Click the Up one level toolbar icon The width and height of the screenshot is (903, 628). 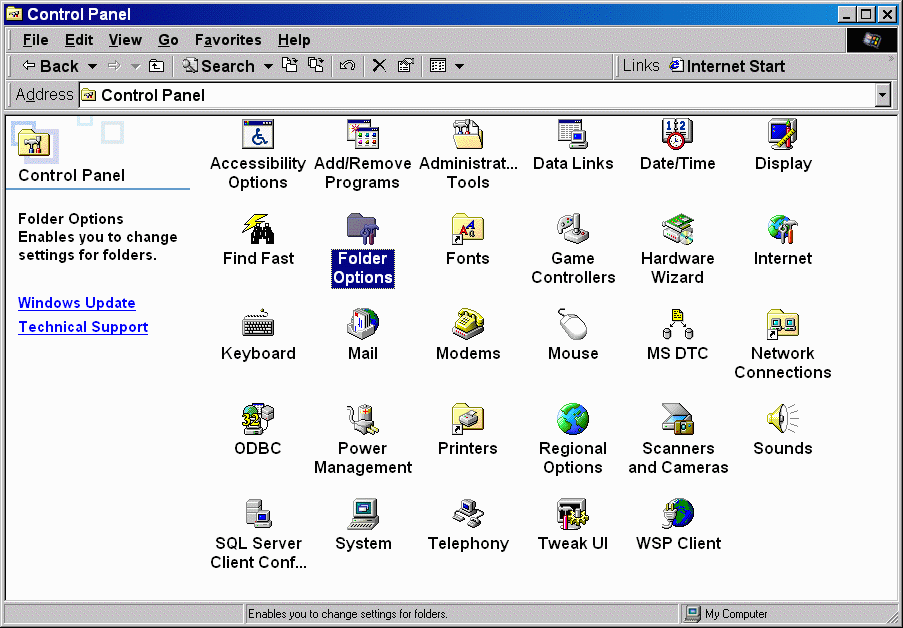(156, 66)
